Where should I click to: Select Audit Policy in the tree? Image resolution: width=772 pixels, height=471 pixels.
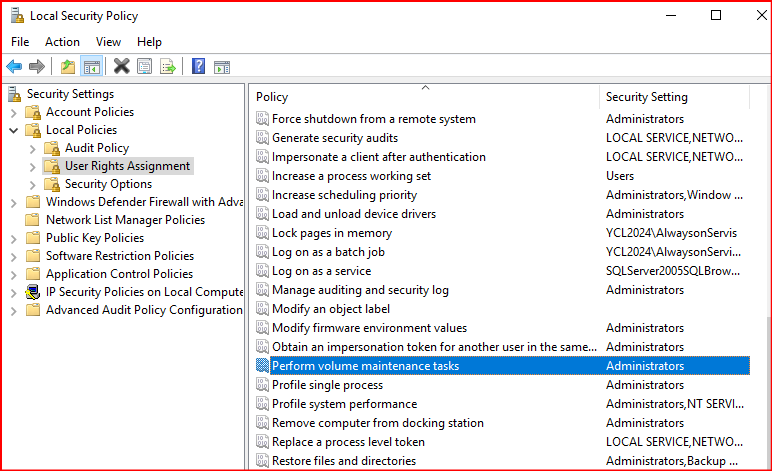point(97,148)
